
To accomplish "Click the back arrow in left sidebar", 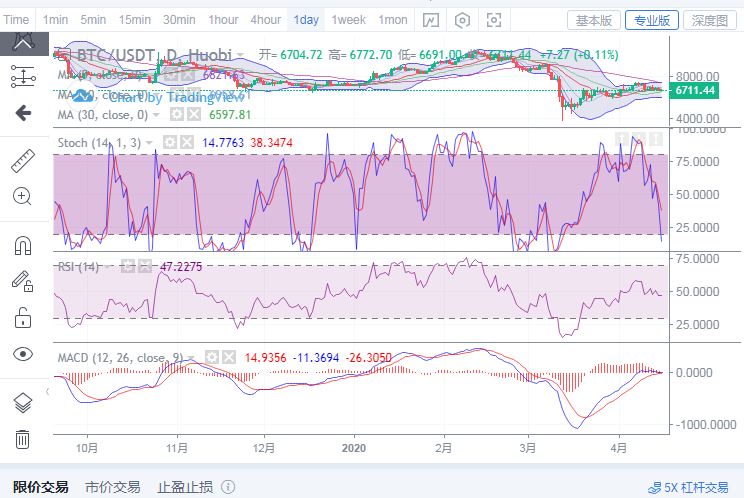I will pos(23,113).
